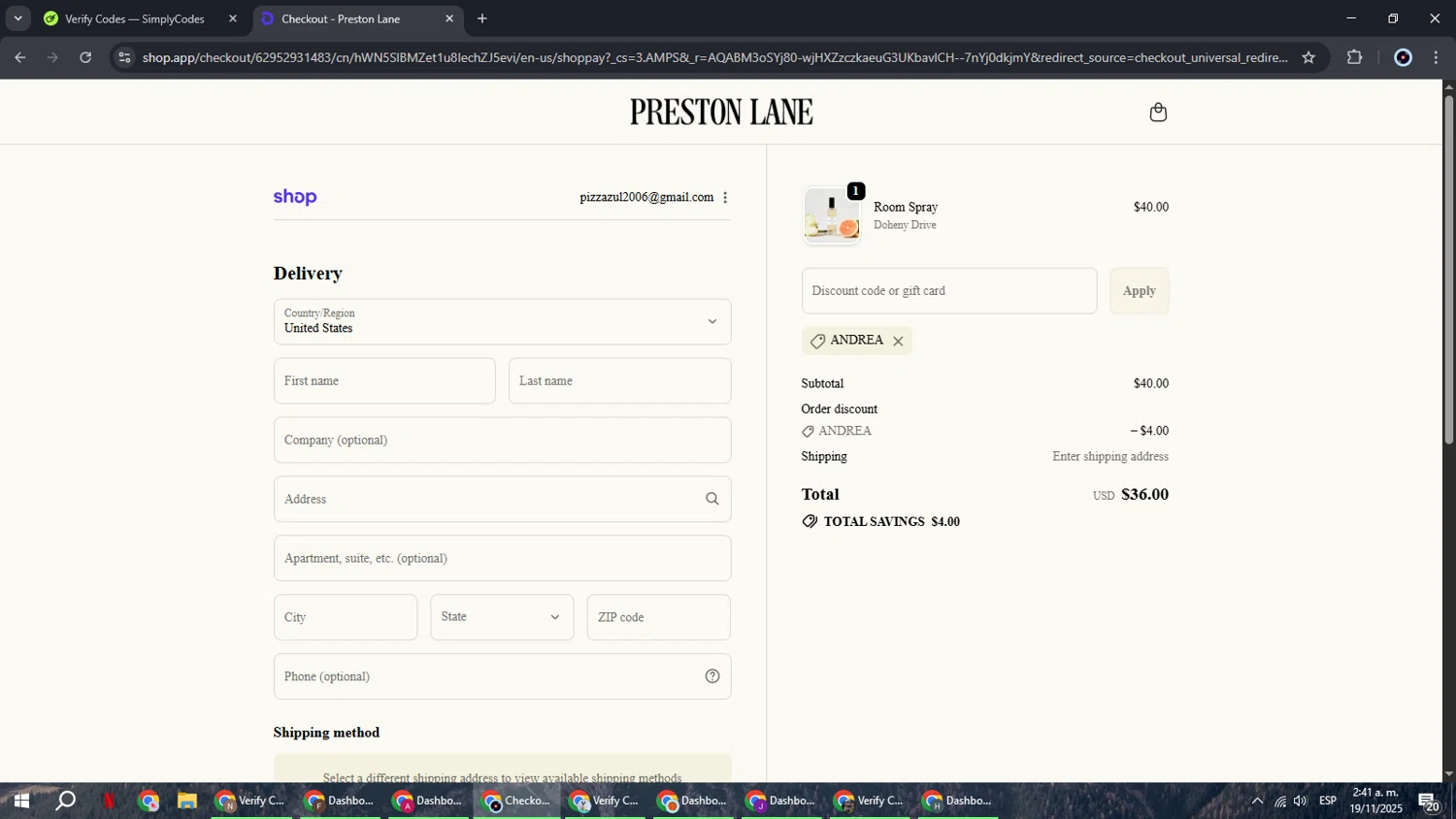The width and height of the screenshot is (1456, 819).
Task: Show the phone number help tooltip
Action: coord(712,676)
